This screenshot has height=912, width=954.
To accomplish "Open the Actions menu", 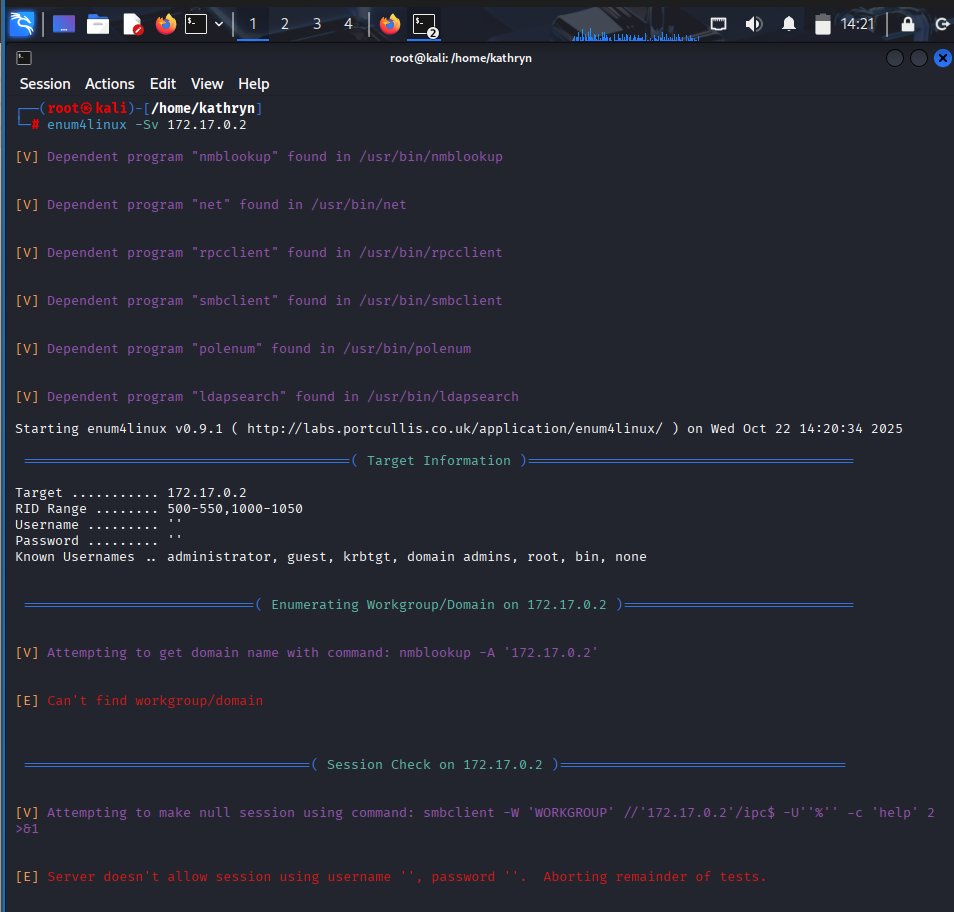I will coord(109,84).
